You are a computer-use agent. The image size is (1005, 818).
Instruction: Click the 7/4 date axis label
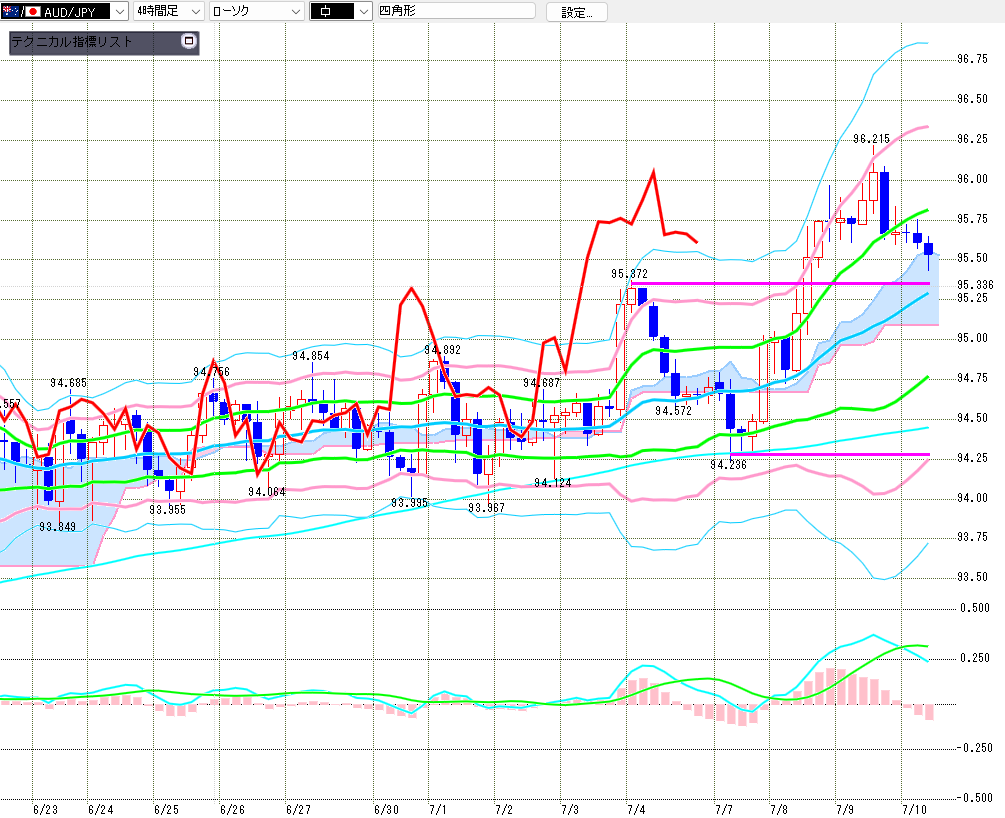click(636, 810)
